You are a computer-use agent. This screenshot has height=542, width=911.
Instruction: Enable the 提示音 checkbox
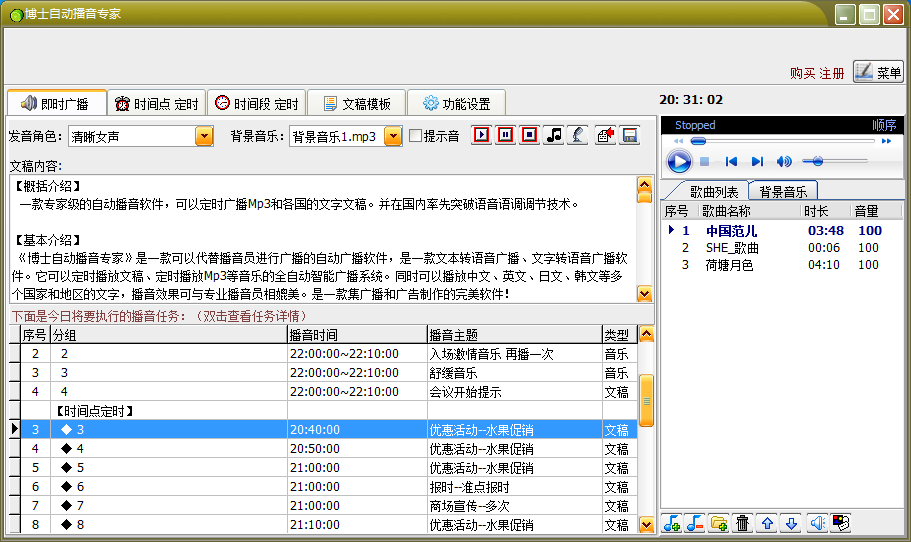point(415,136)
